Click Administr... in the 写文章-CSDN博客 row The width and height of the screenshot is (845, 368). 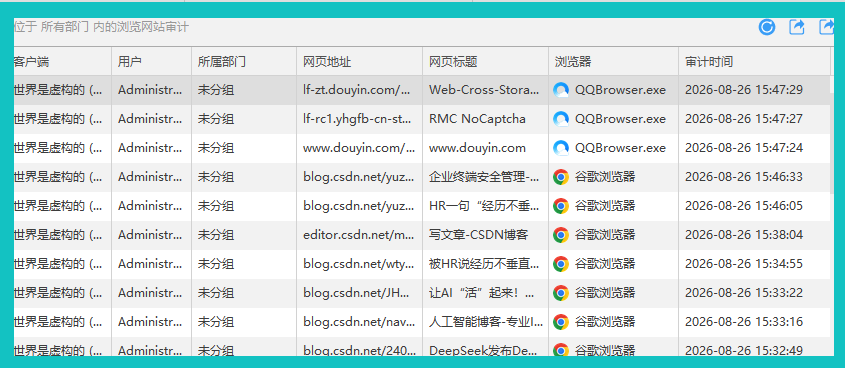click(150, 235)
